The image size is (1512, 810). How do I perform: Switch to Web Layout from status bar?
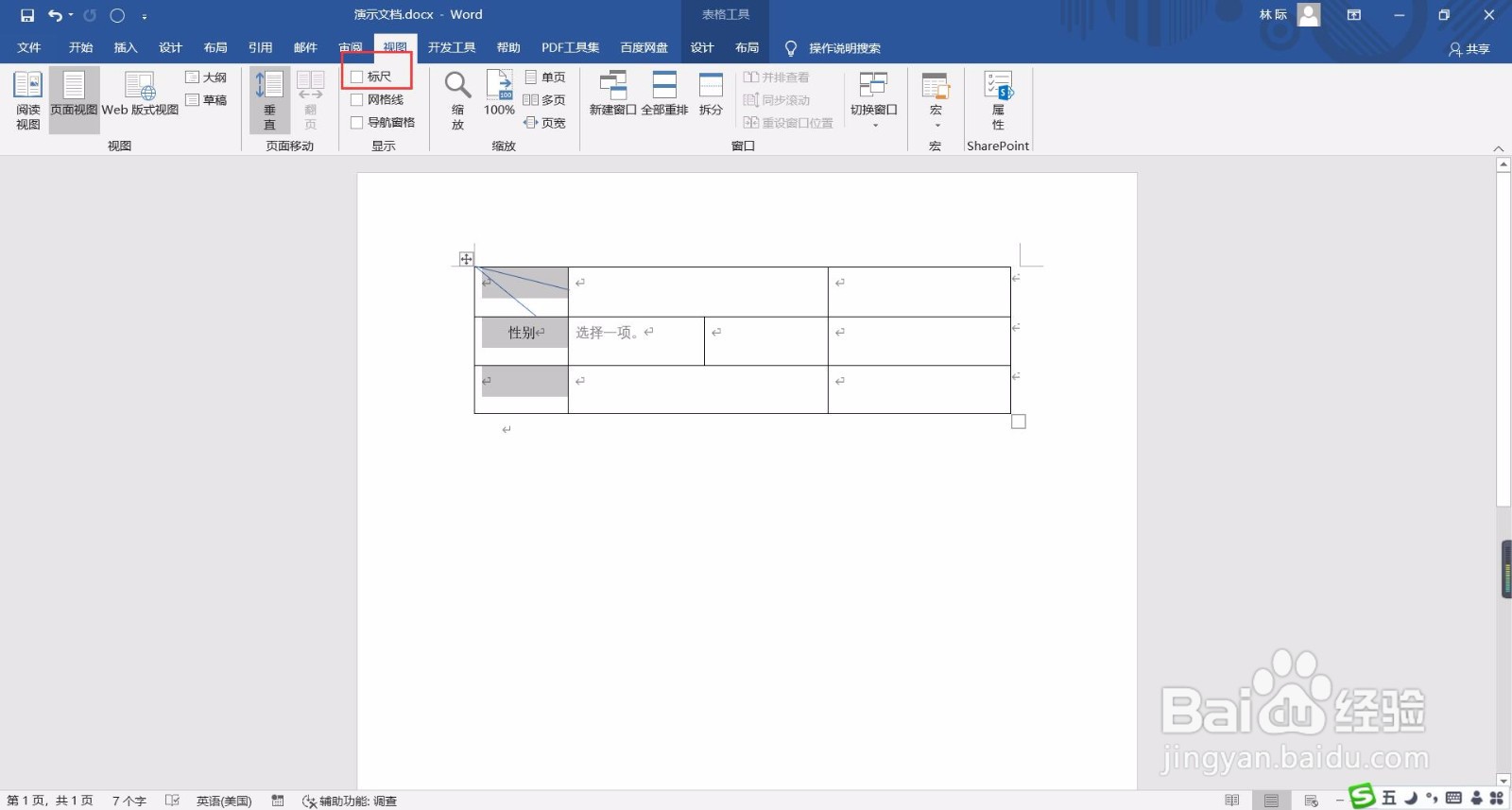pos(1312,801)
